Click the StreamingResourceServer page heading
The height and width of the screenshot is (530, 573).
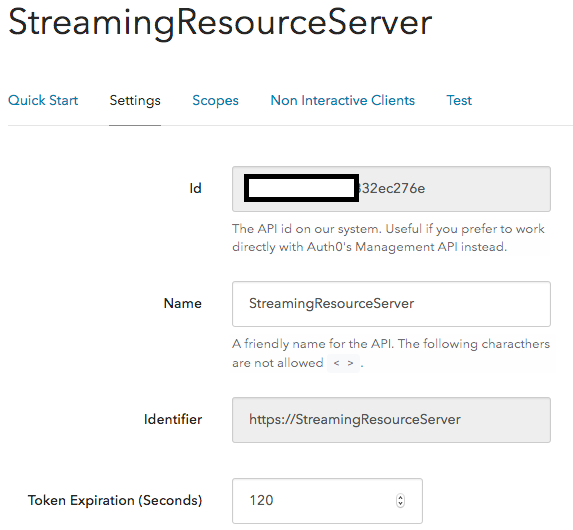[x=220, y=23]
